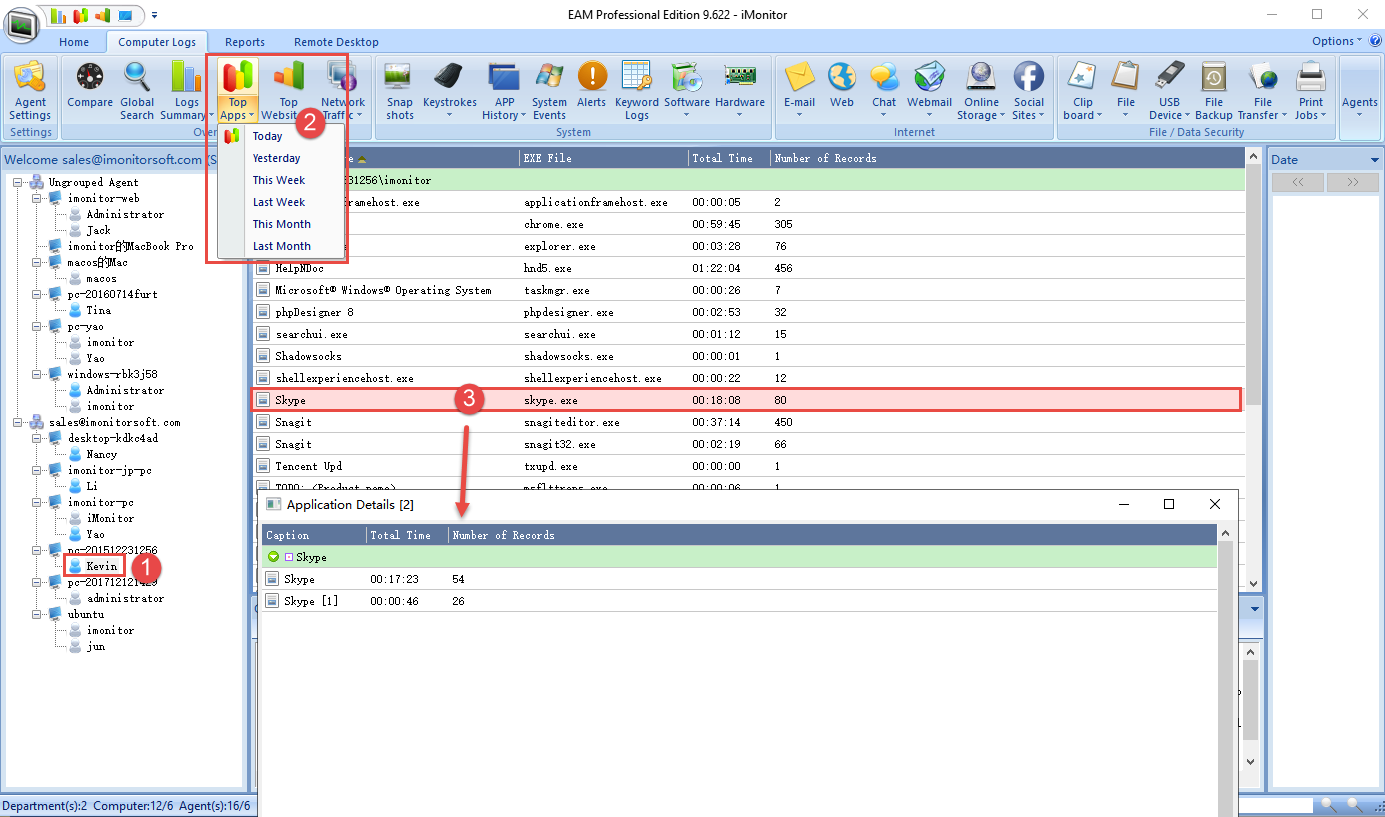Viewport: 1385px width, 817px height.
Task: Select This Week from Top Apps menu
Action: point(281,180)
